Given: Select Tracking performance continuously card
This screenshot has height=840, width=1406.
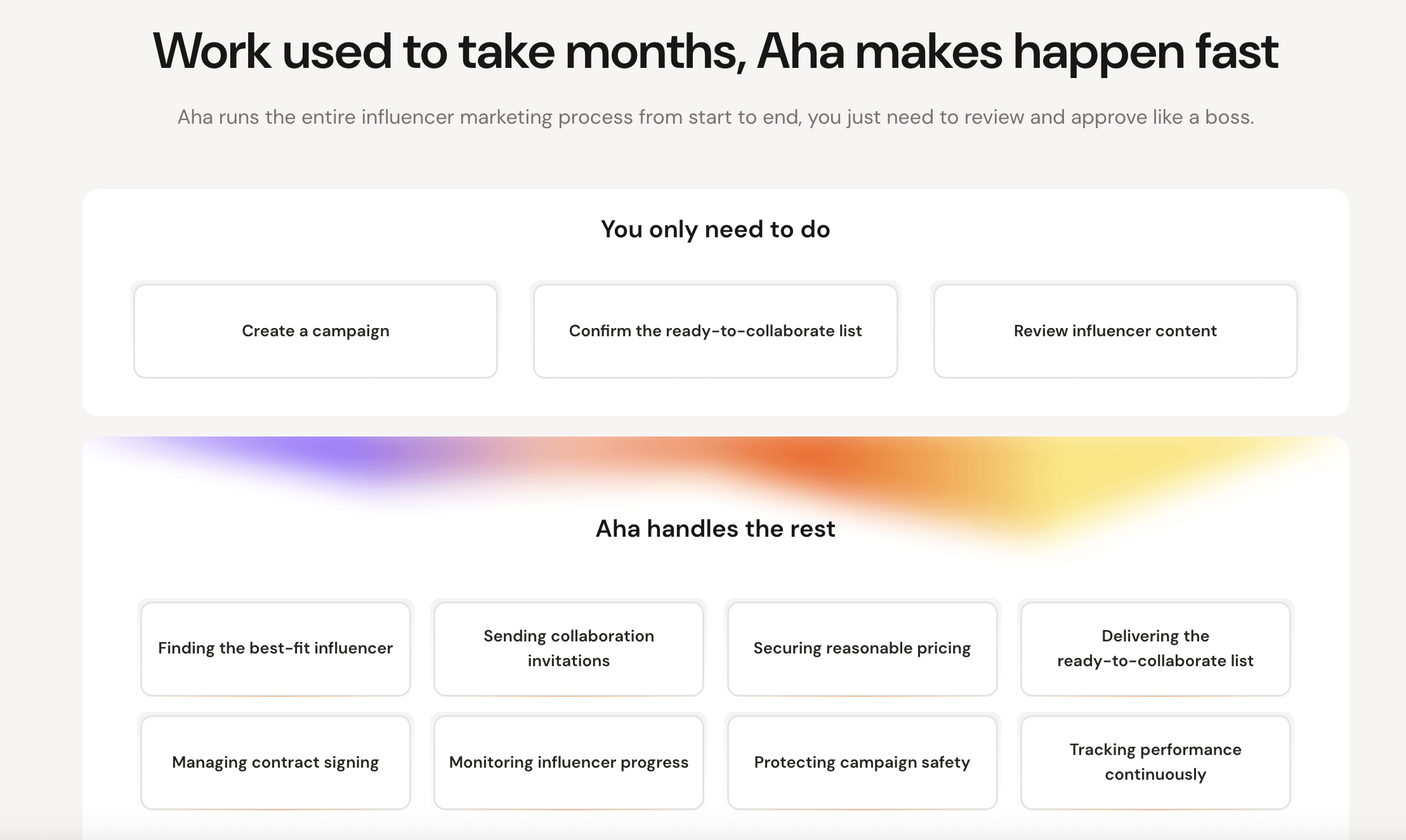Looking at the screenshot, I should tap(1155, 762).
